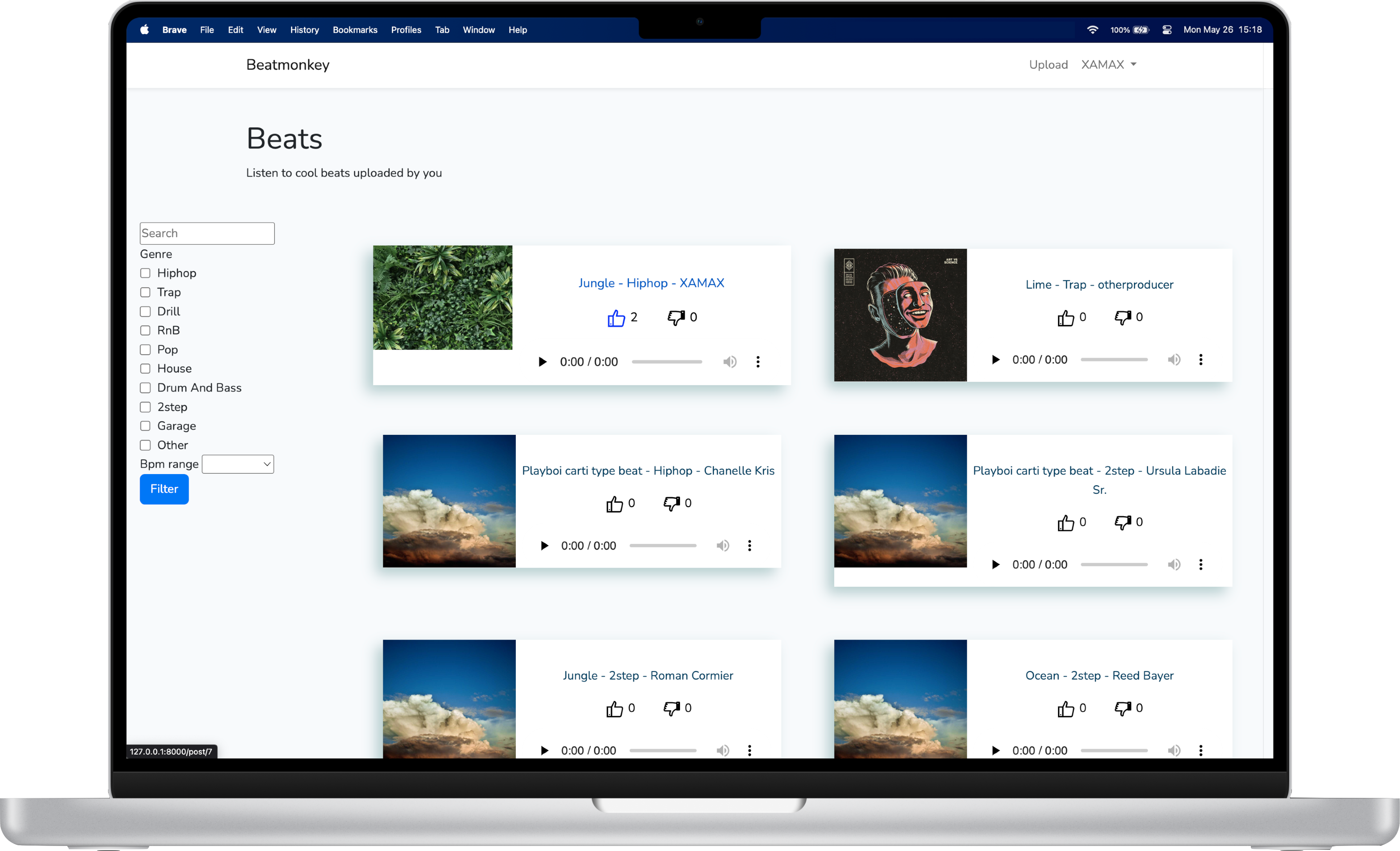1400x851 pixels.
Task: Play the Jungle Hiphop XAMAX track
Action: tap(542, 362)
